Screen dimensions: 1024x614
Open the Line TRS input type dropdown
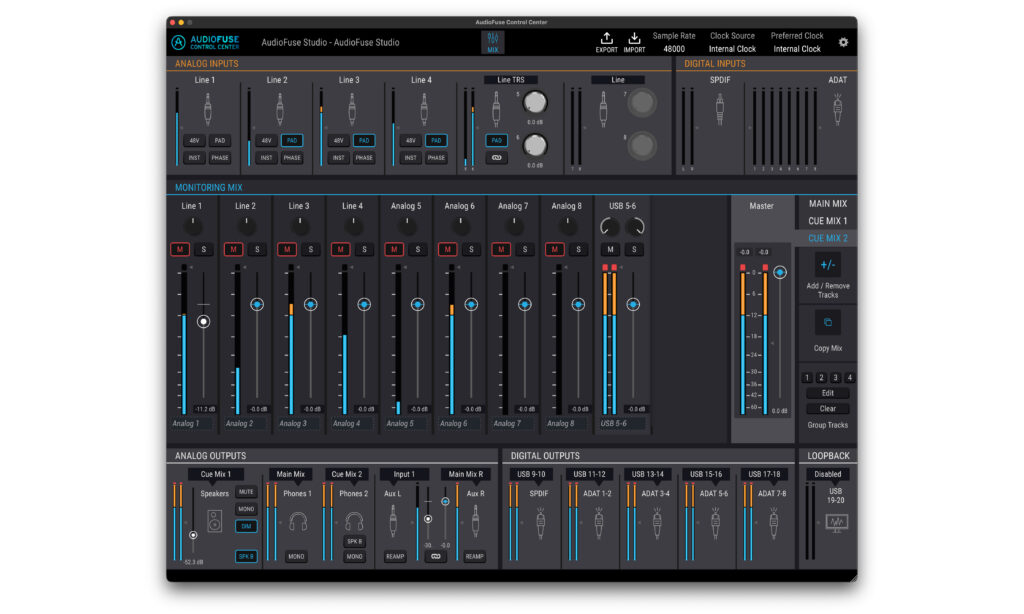click(511, 80)
